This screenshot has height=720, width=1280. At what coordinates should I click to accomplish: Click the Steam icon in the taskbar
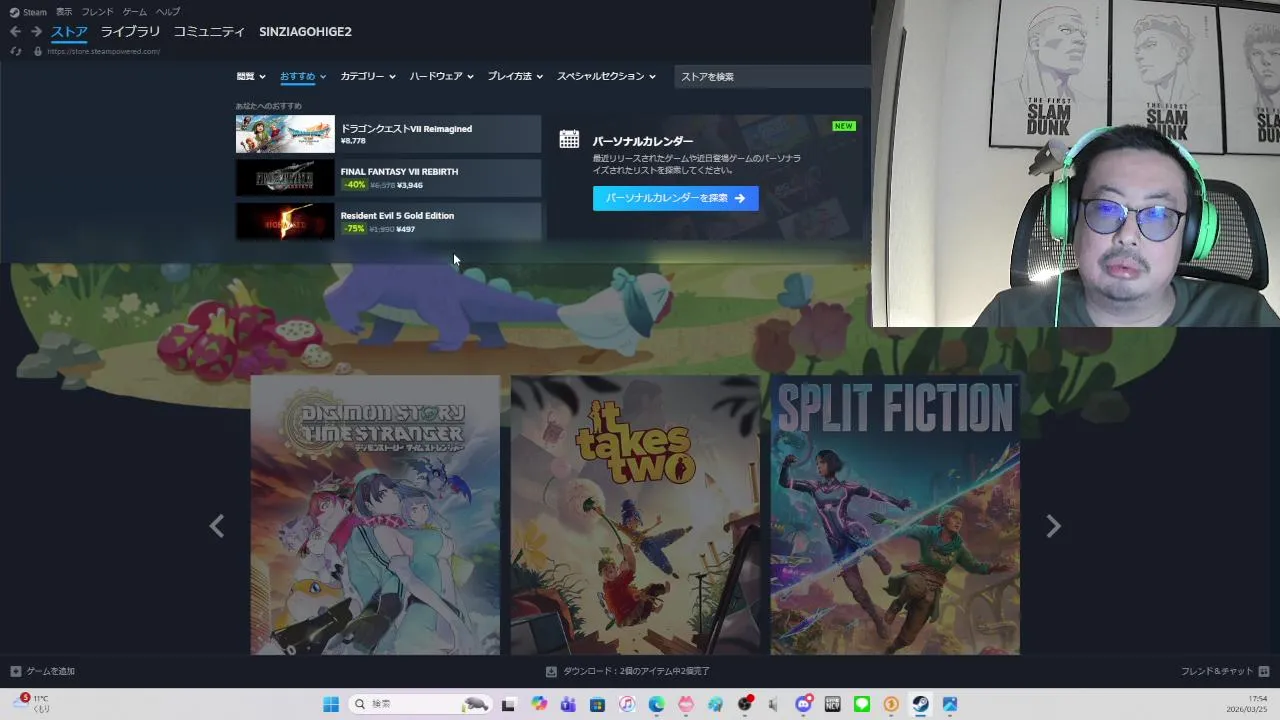tap(920, 704)
